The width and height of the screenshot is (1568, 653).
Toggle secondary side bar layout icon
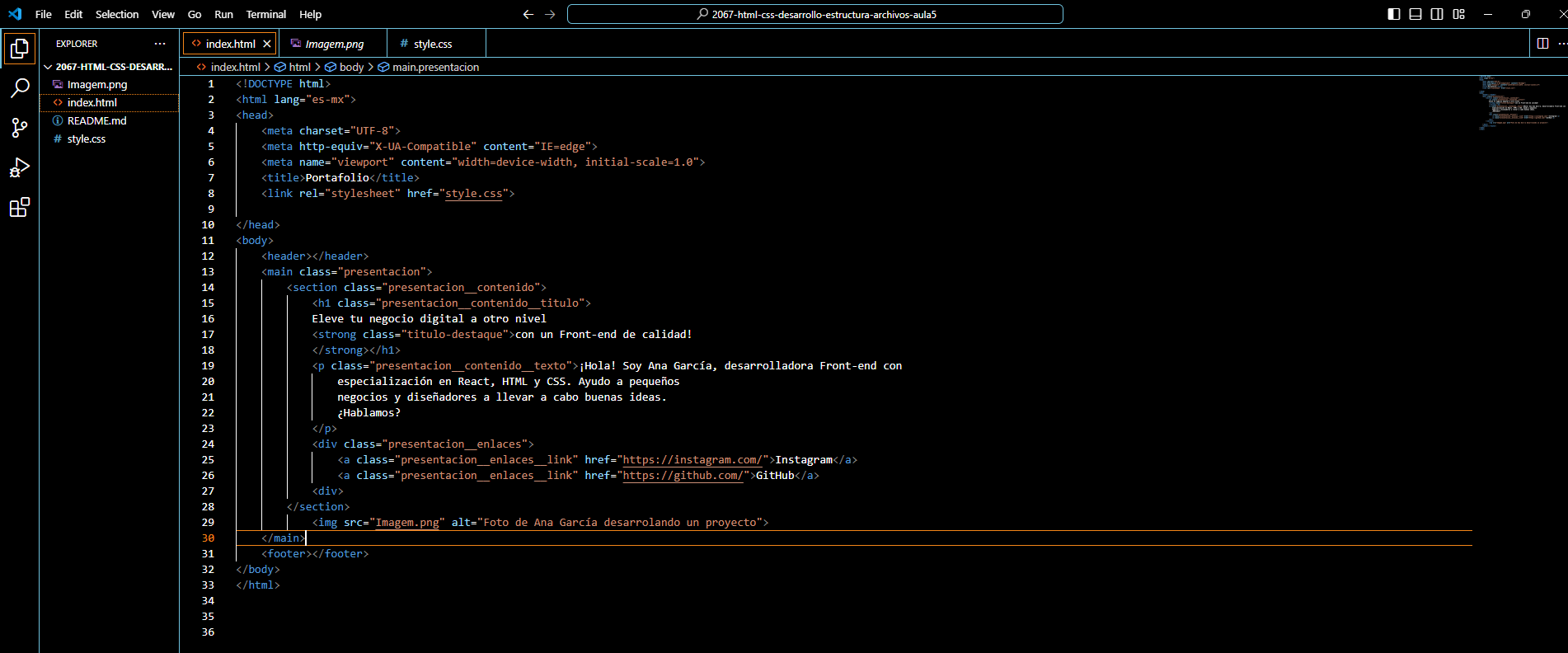tap(1437, 14)
